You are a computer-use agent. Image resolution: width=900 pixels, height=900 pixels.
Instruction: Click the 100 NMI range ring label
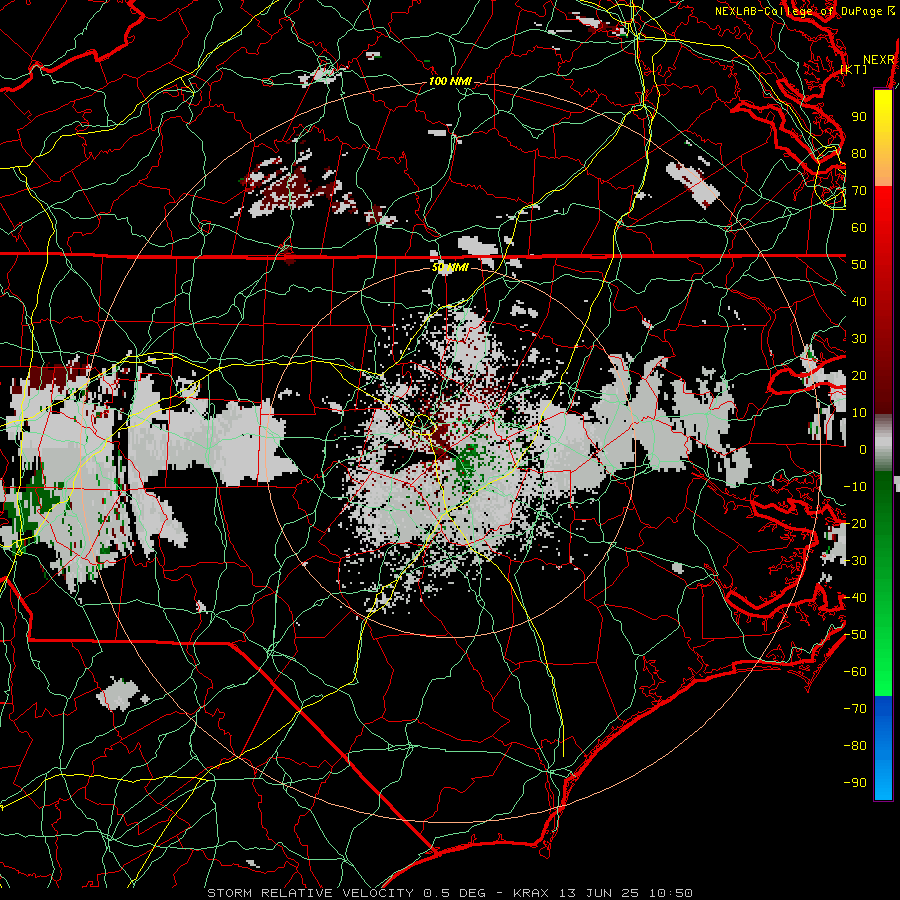point(450,82)
